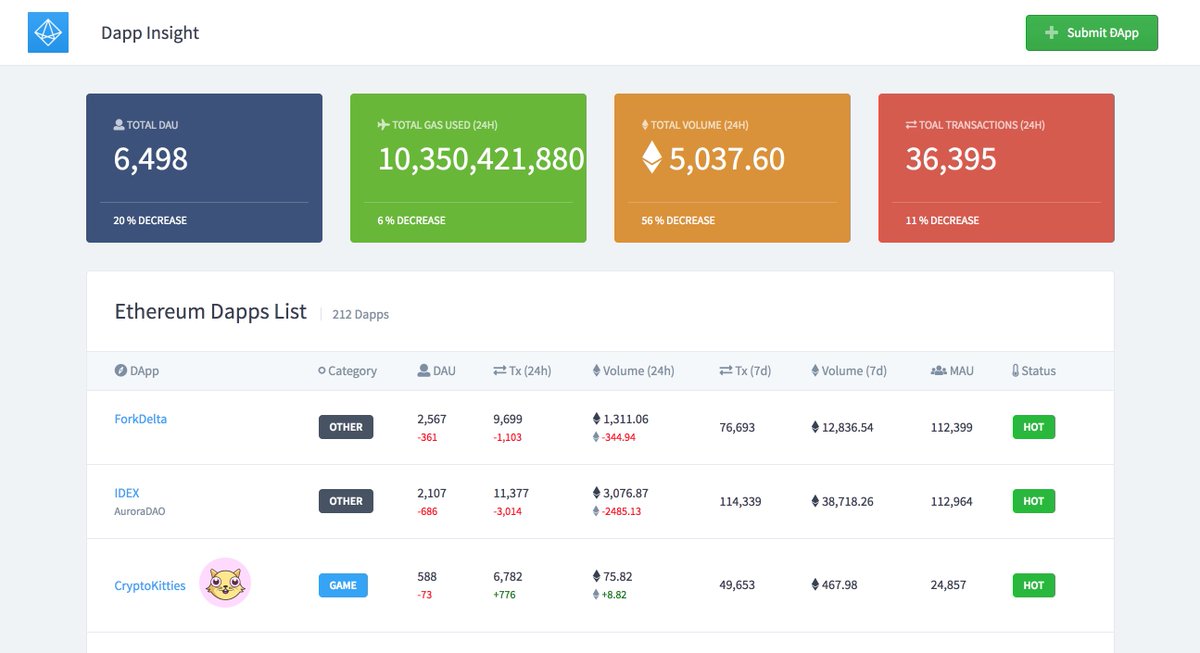Click the 20 % DECREASE label
The image size is (1200, 653).
click(150, 220)
